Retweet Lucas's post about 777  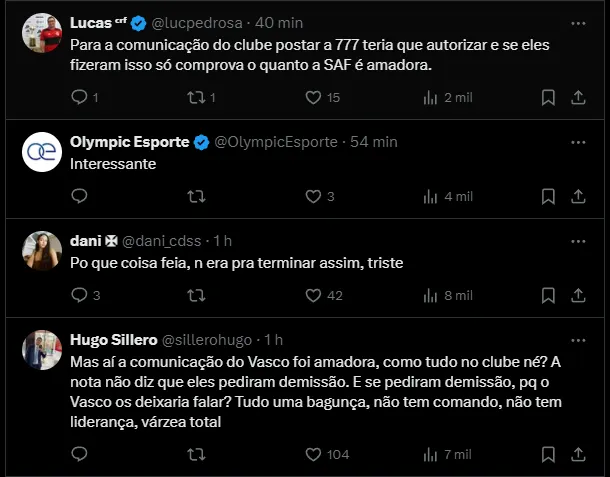(197, 97)
